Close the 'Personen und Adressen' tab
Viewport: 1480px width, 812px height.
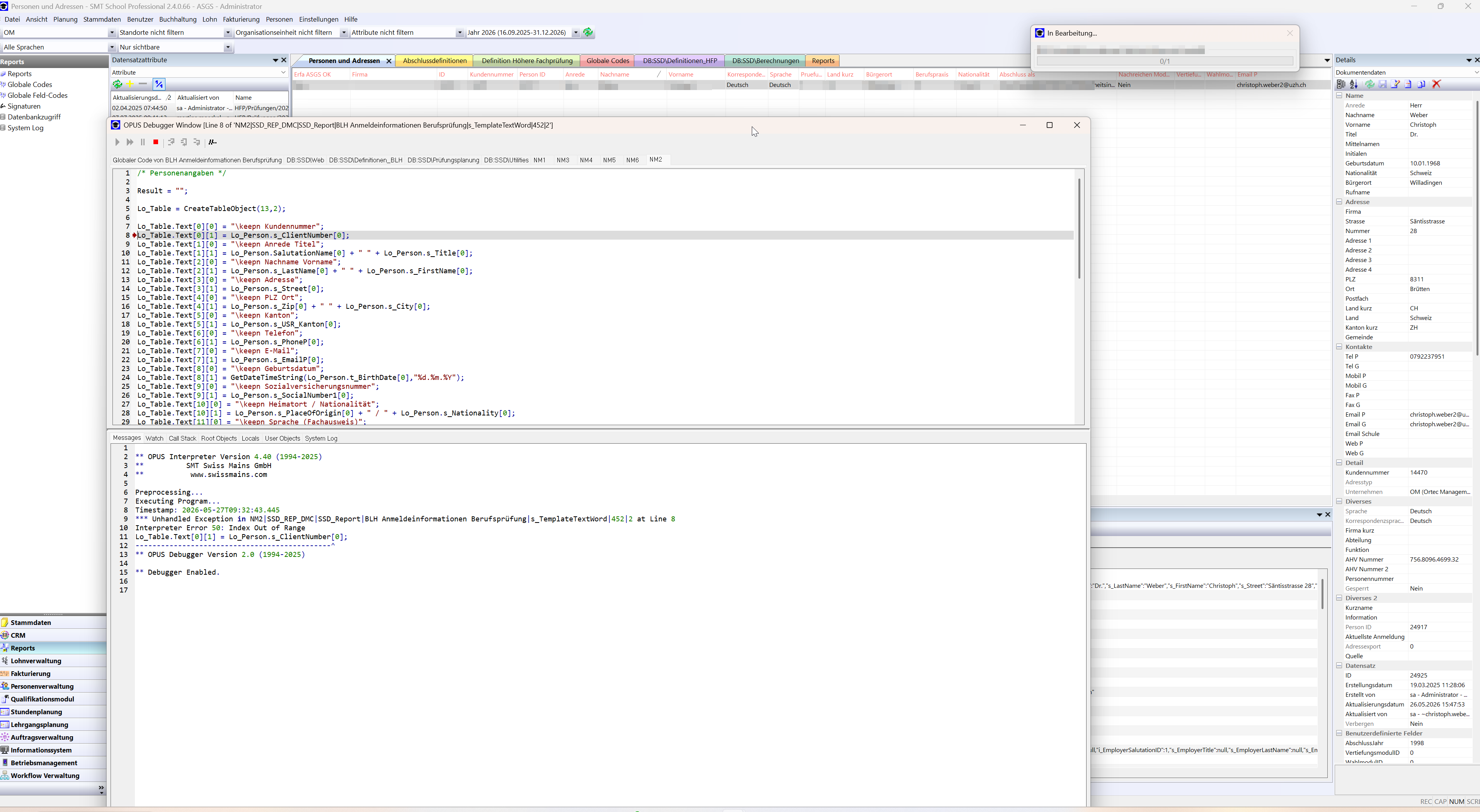[389, 60]
